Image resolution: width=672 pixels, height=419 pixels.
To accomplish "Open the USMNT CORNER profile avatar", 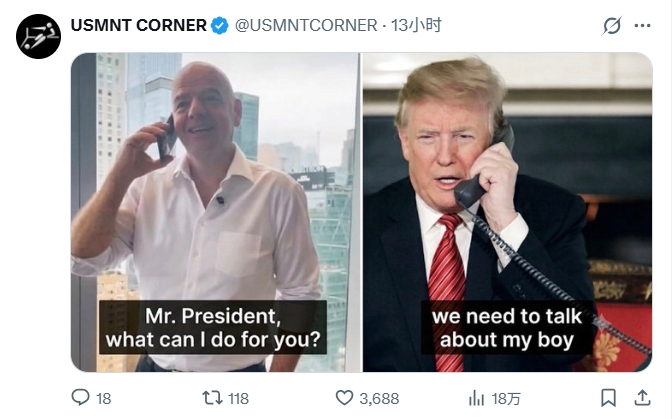I will point(38,36).
